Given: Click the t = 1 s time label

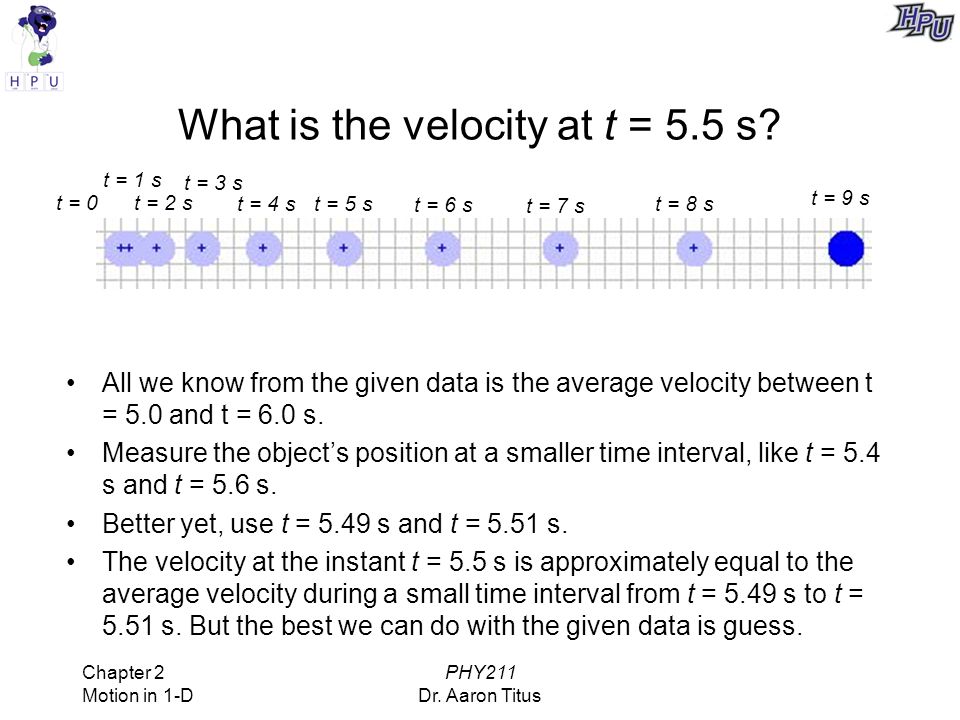Looking at the screenshot, I should [x=132, y=180].
